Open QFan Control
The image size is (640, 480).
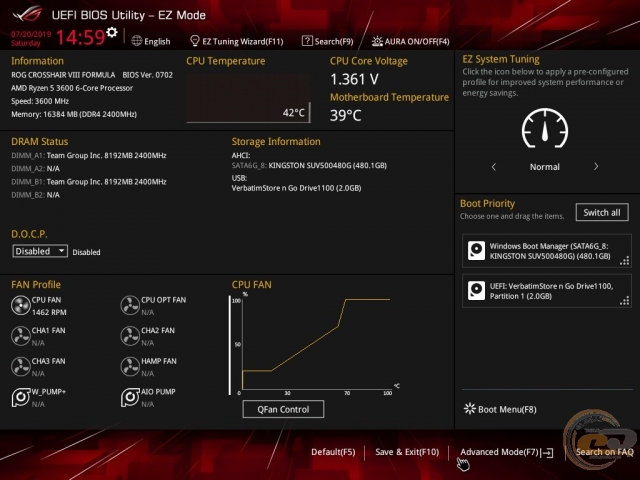click(283, 409)
